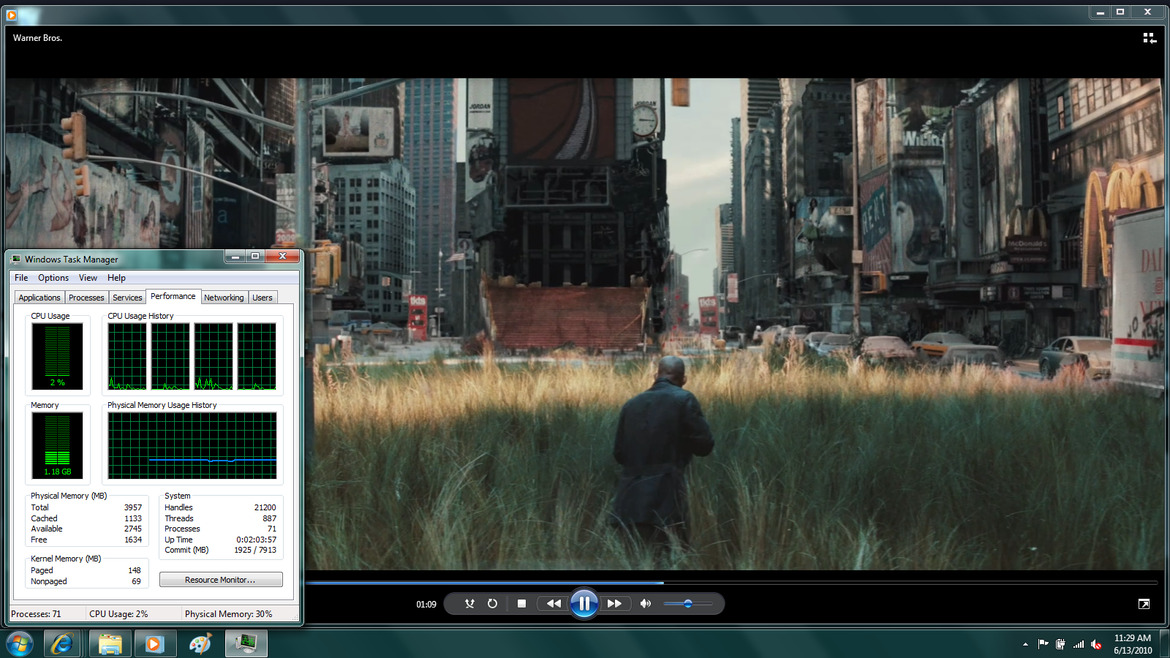Show hidden tray icons arrow
Image resolution: width=1170 pixels, height=658 pixels.
[x=1025, y=645]
